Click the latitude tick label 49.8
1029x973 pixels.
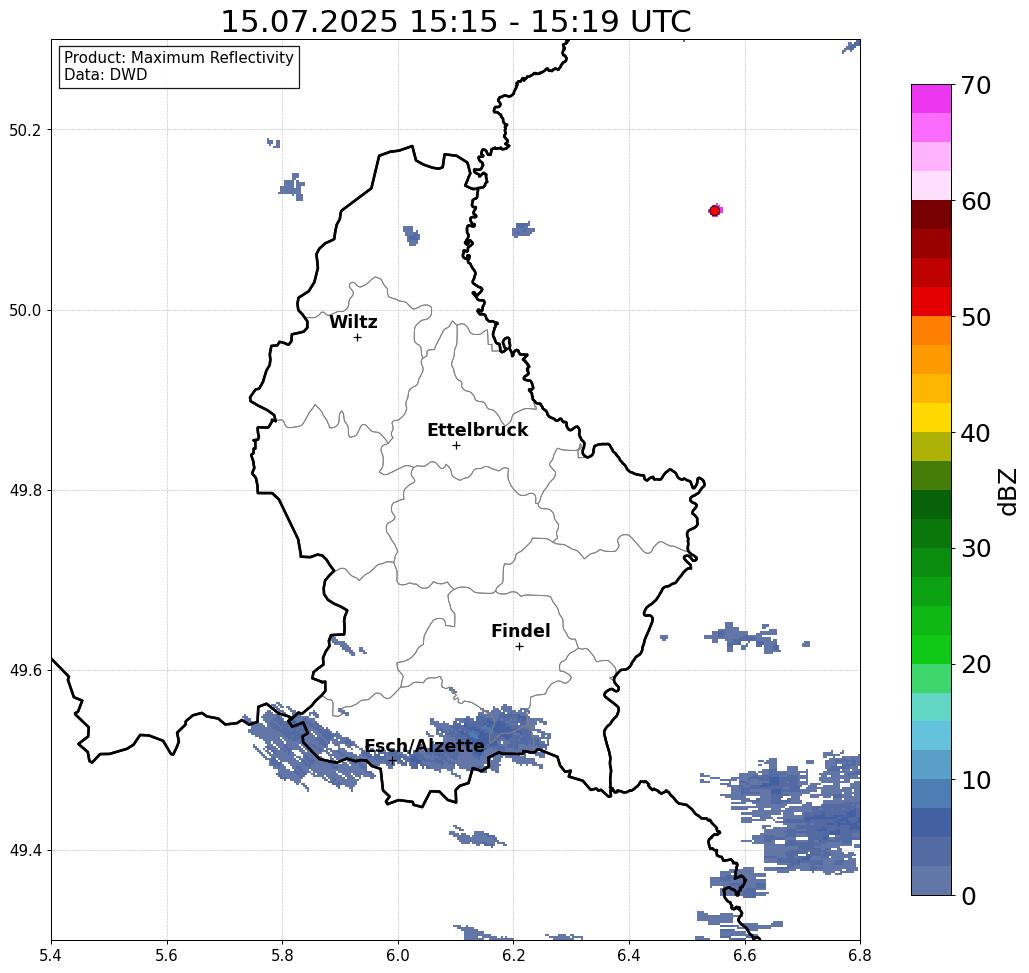click(x=25, y=490)
